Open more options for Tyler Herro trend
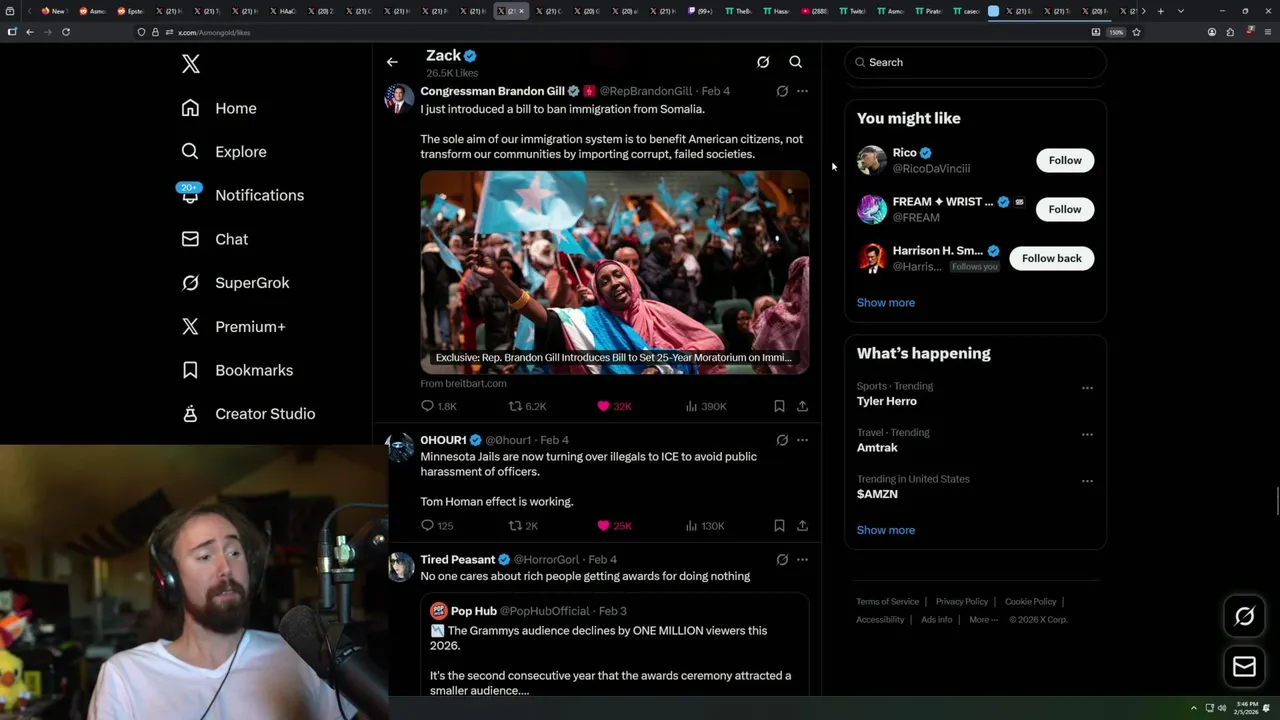 (x=1087, y=388)
